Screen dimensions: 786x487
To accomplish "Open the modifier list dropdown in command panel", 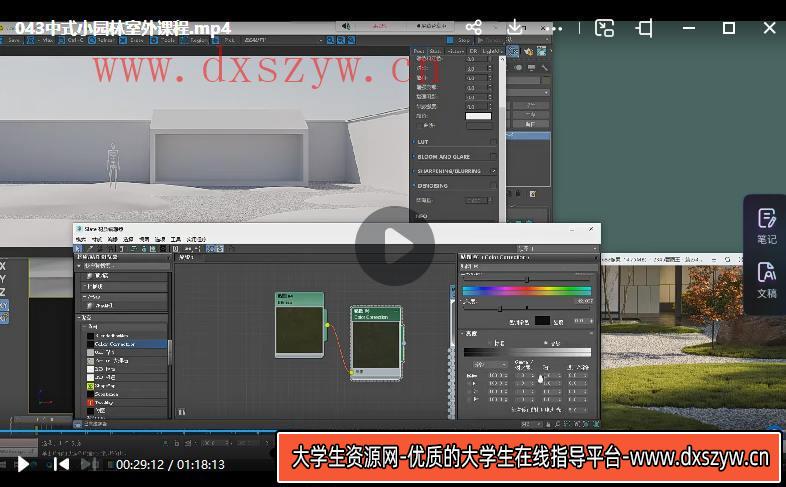I will (x=528, y=92).
